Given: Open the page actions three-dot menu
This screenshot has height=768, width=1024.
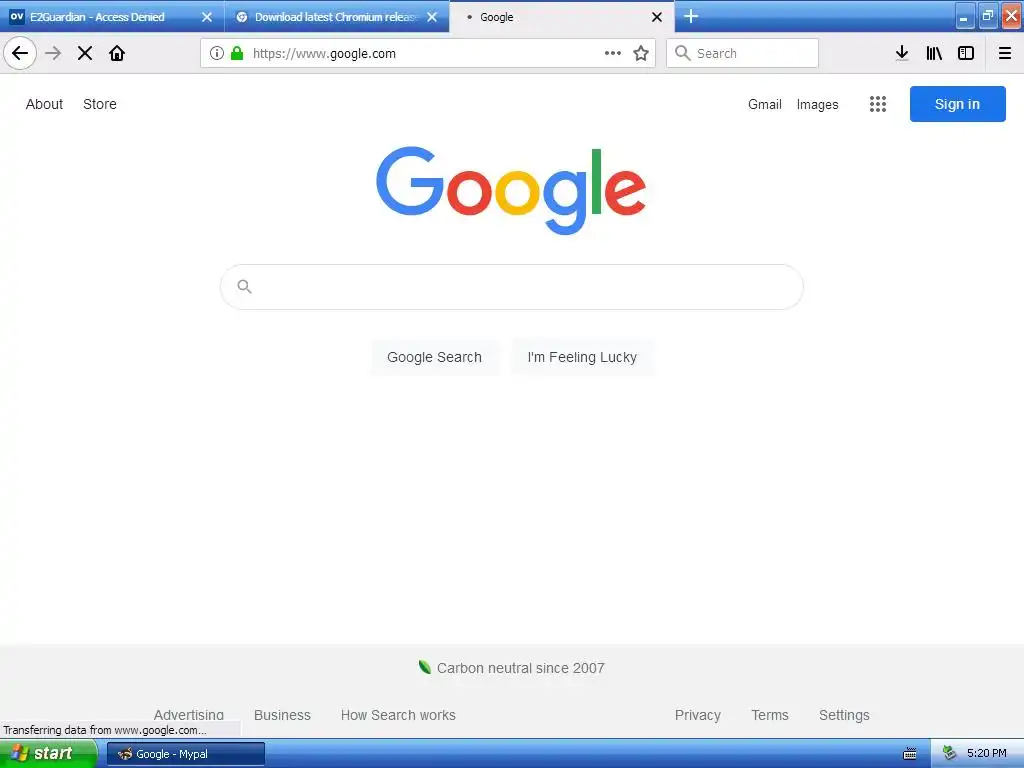Looking at the screenshot, I should tap(613, 53).
